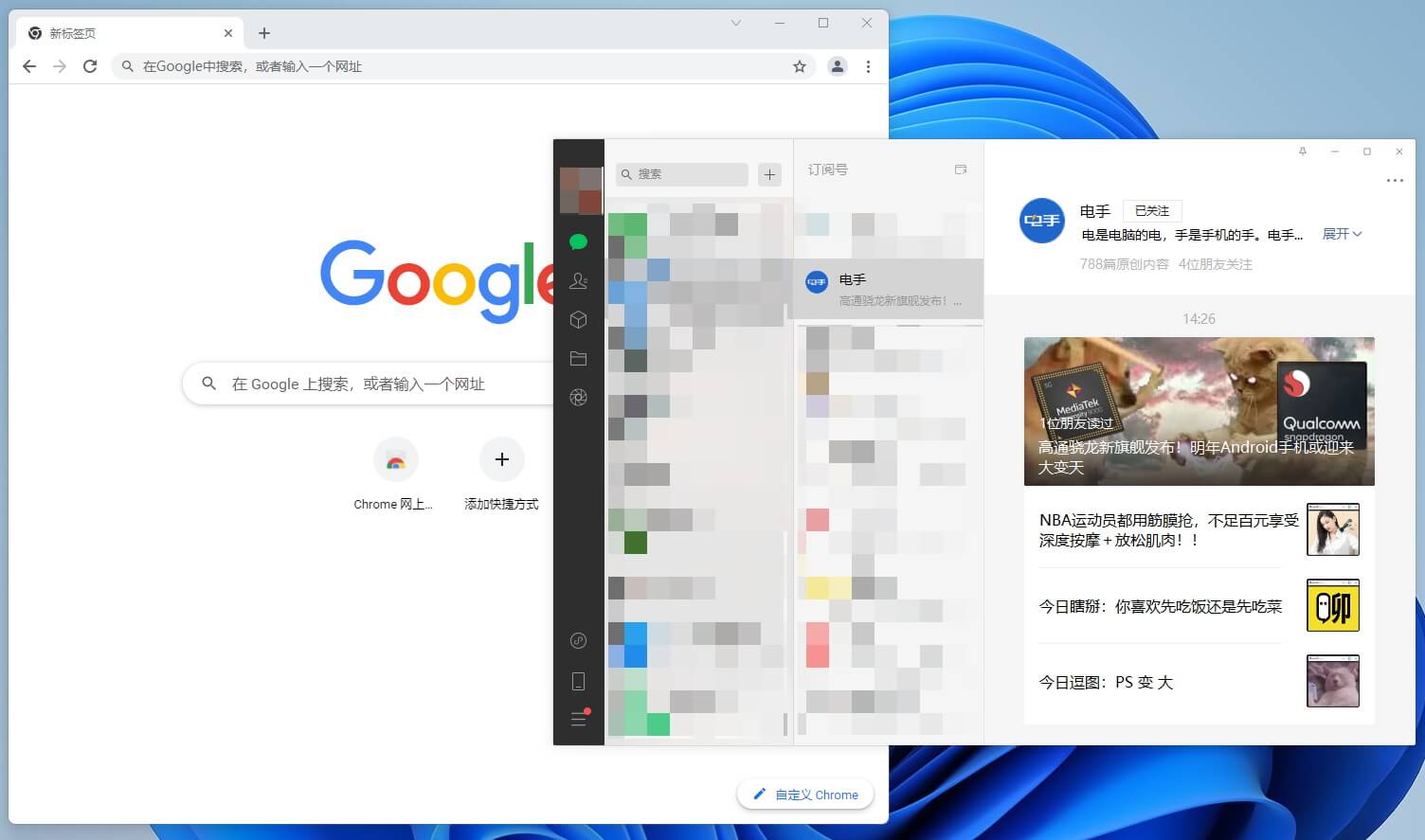Expand the 电手 description with 展开
The height and width of the screenshot is (840, 1425).
tap(1342, 234)
